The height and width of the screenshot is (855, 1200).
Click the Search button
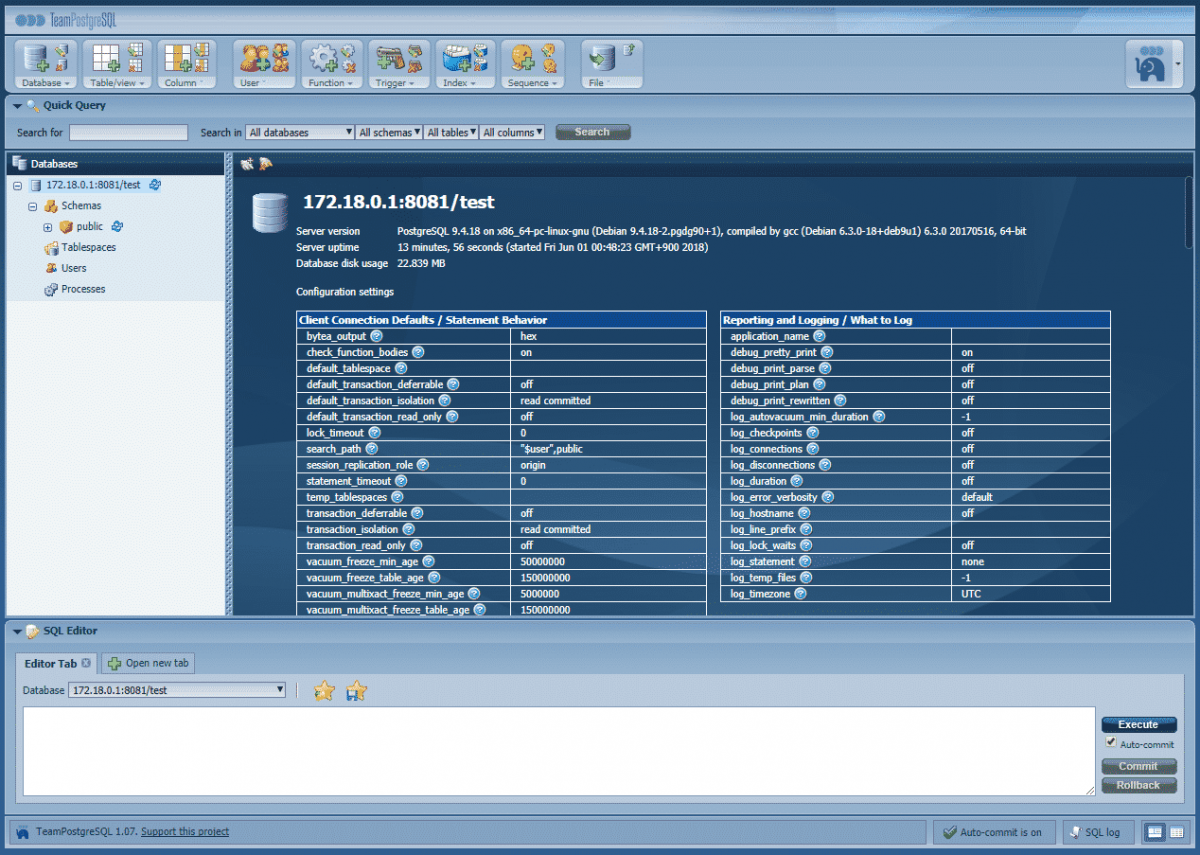point(592,132)
